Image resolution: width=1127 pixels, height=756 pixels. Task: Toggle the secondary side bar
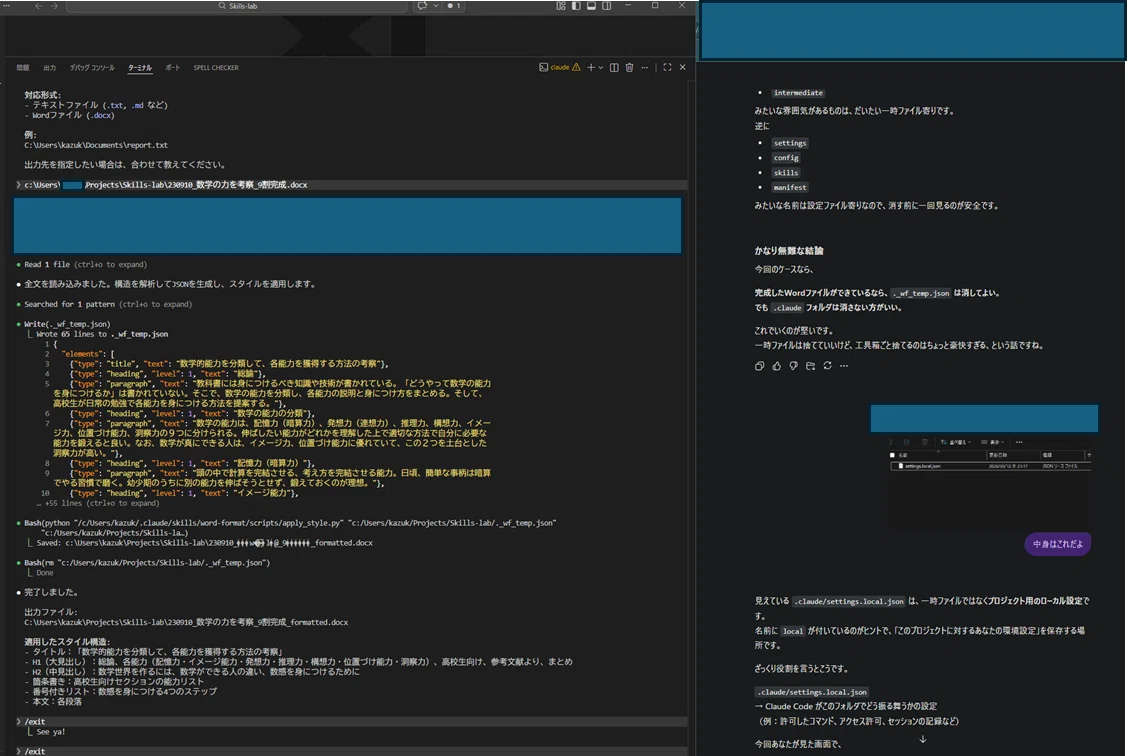pyautogui.click(x=607, y=6)
